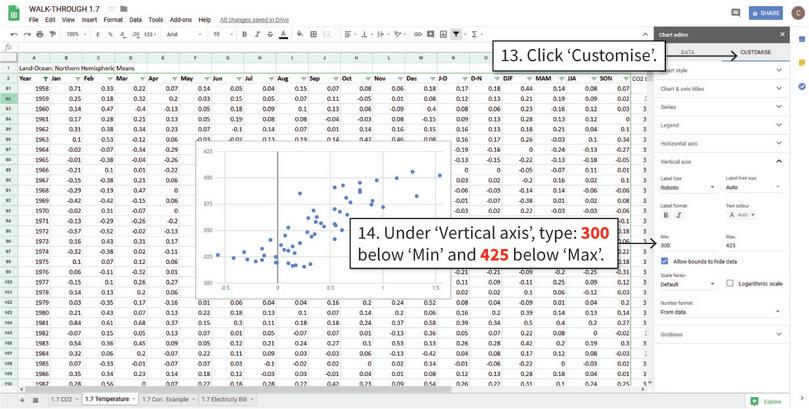The image size is (809, 409).
Task: Expand the Series section
Action: click(721, 107)
